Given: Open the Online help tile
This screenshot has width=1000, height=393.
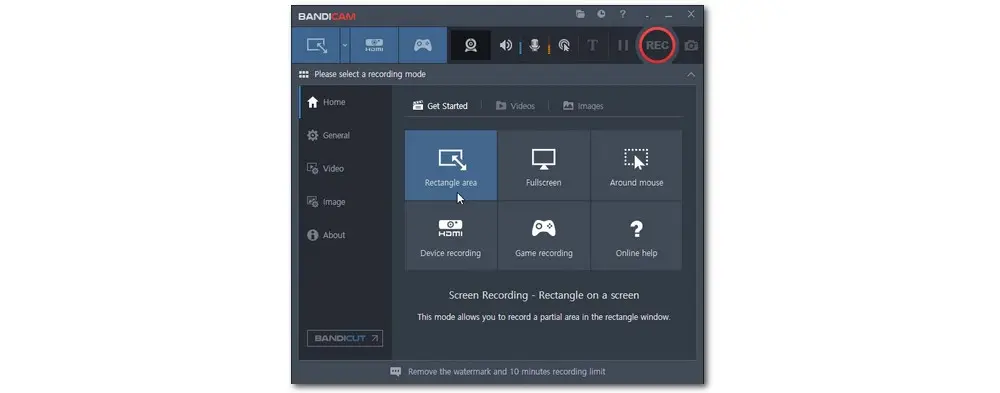Looking at the screenshot, I should click(x=636, y=236).
